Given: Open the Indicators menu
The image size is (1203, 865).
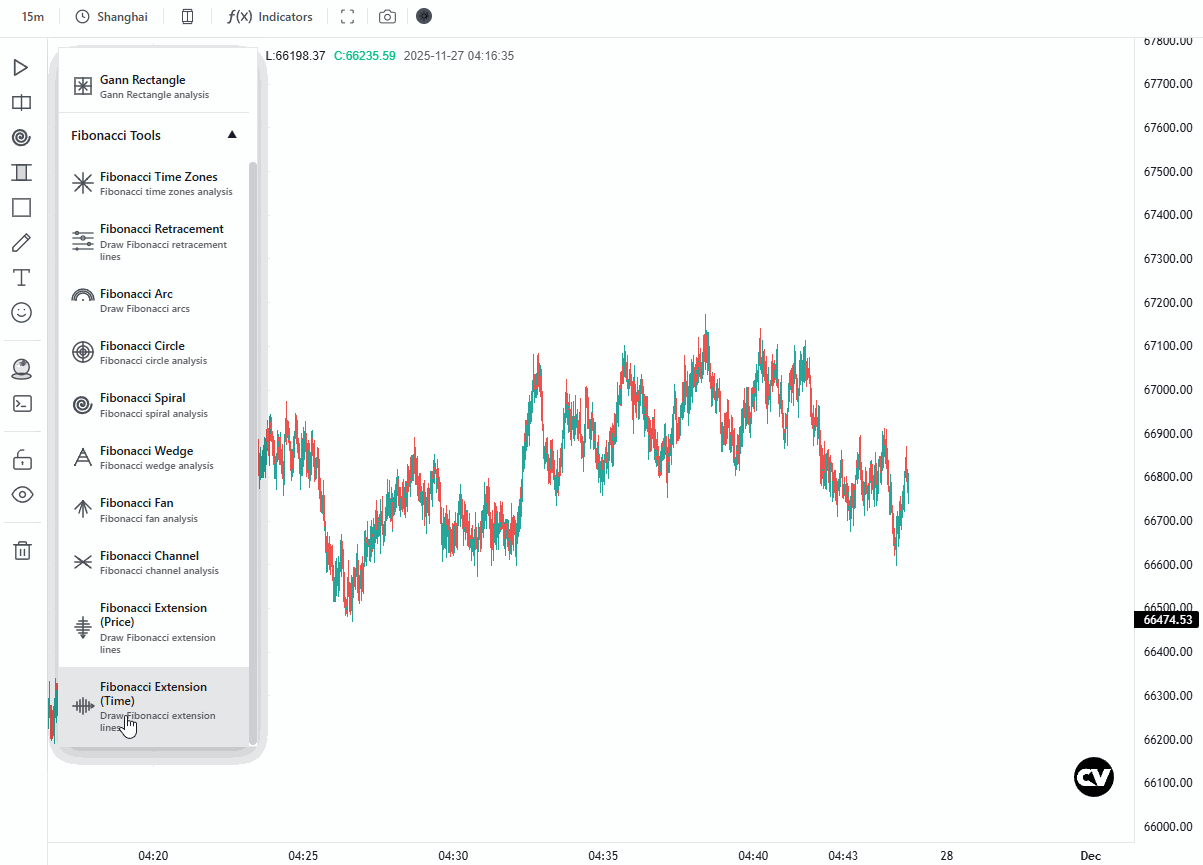Looking at the screenshot, I should [x=270, y=17].
